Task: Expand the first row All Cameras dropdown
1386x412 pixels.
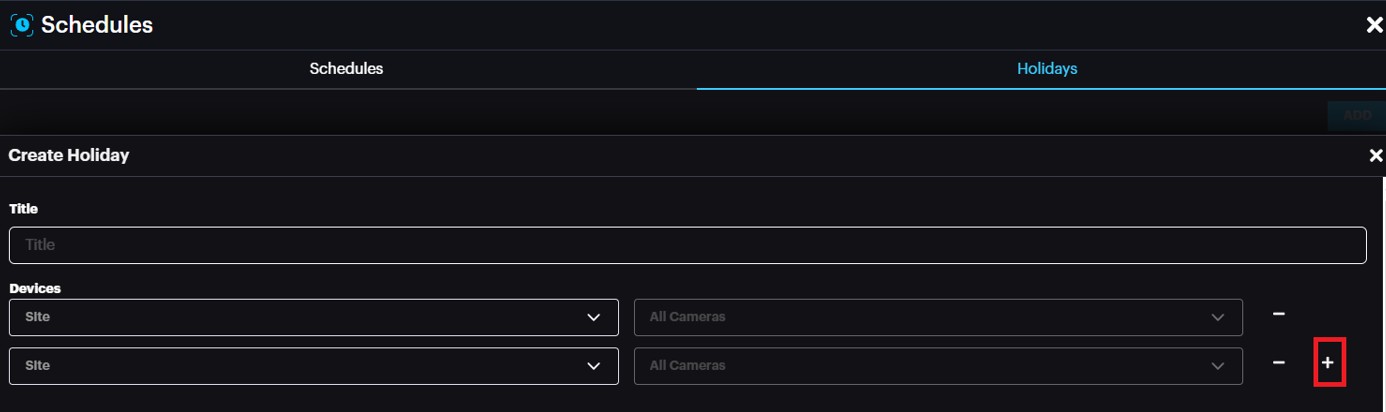Action: click(x=938, y=317)
